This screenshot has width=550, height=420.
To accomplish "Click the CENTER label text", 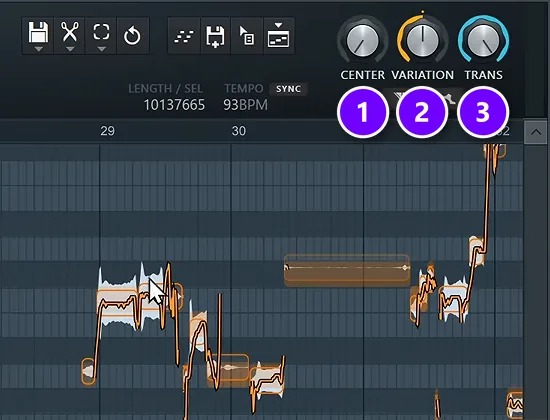I will 363,75.
